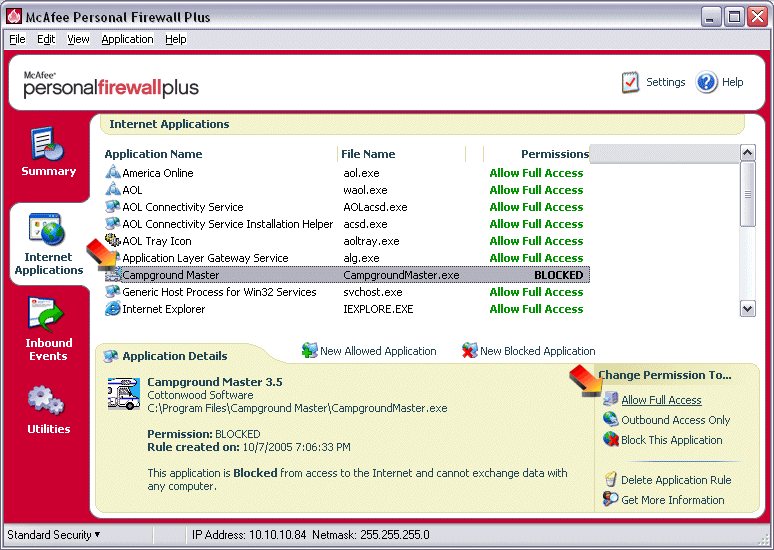This screenshot has width=774, height=550.
Task: Click the Settings text link
Action: point(665,82)
